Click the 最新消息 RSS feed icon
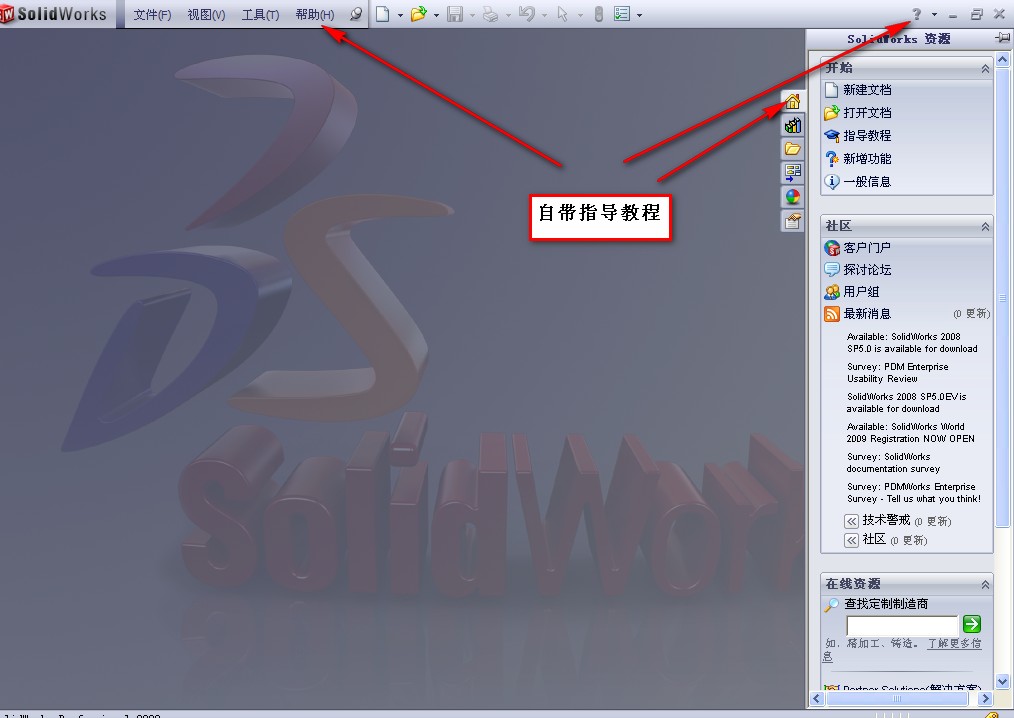Viewport: 1014px width, 718px height. 832,314
